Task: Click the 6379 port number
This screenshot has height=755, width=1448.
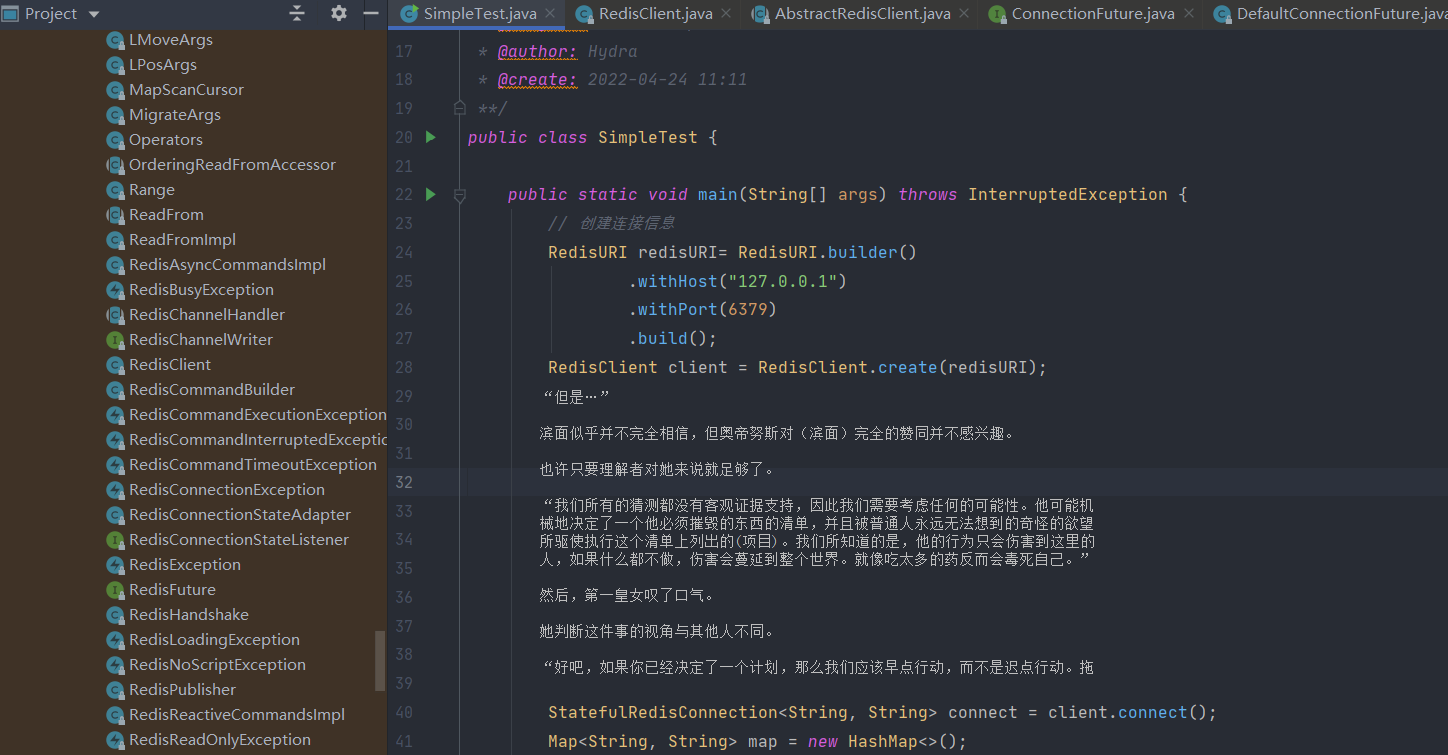Action: tap(747, 310)
